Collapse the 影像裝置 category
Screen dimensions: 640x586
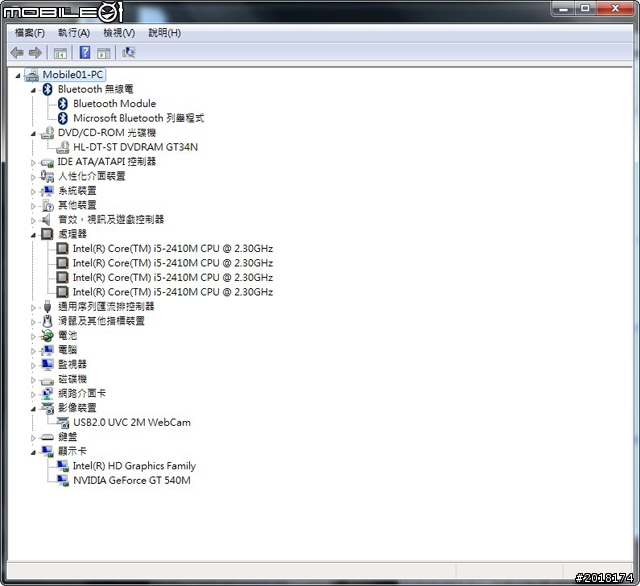tap(33, 409)
